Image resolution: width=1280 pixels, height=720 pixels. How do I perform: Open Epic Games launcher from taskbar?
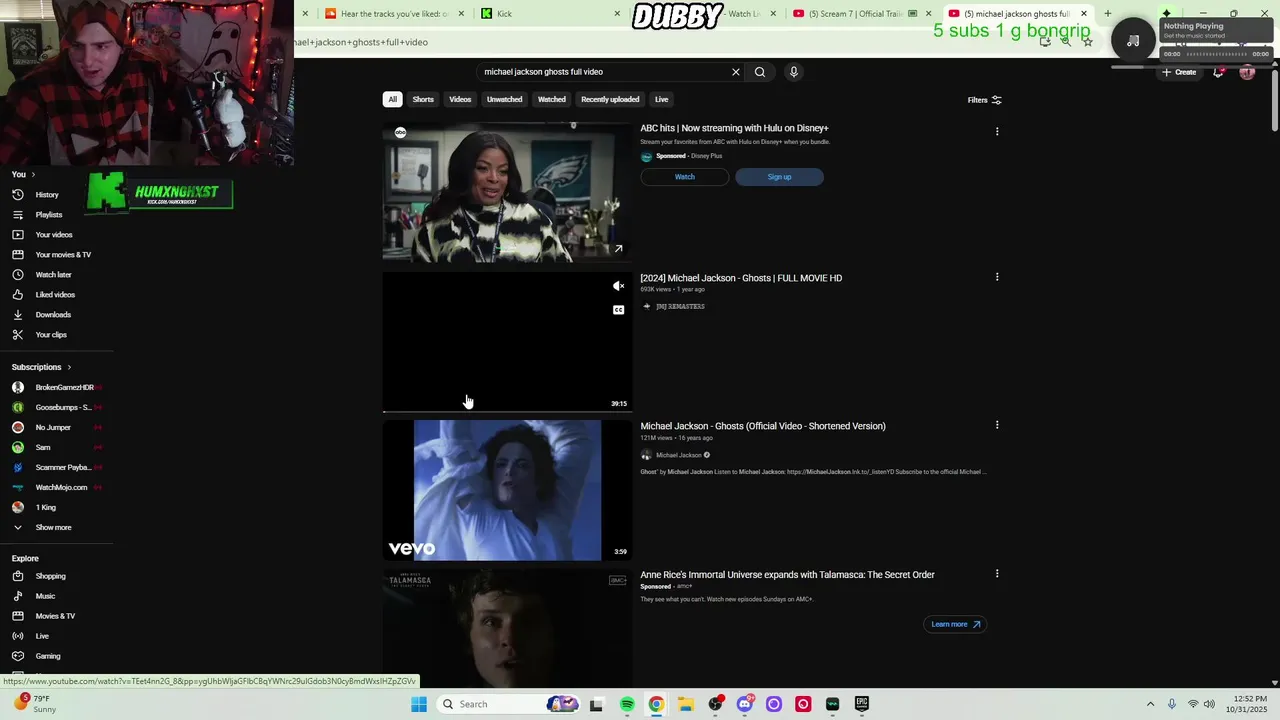(862, 704)
